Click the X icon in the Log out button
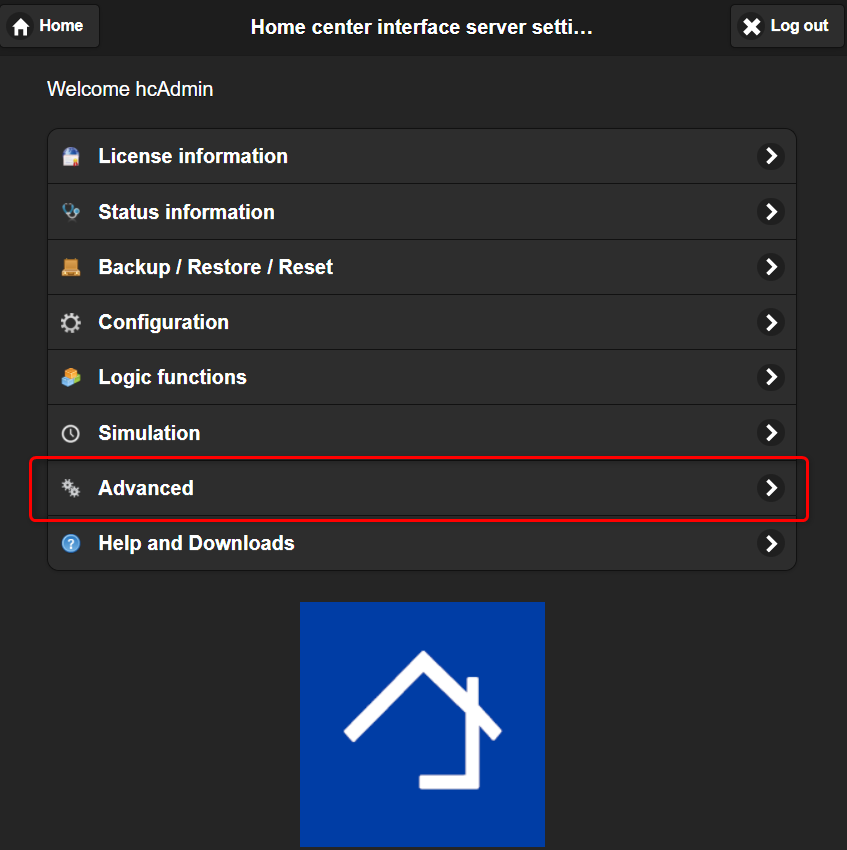 pyautogui.click(x=752, y=26)
